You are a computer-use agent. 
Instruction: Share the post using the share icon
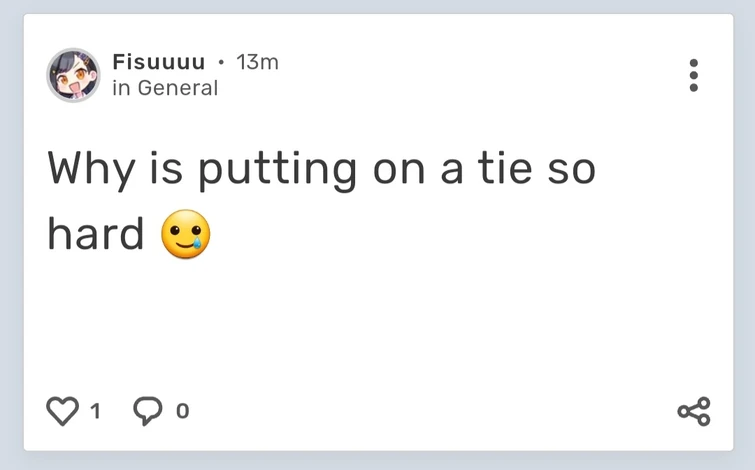pos(693,411)
